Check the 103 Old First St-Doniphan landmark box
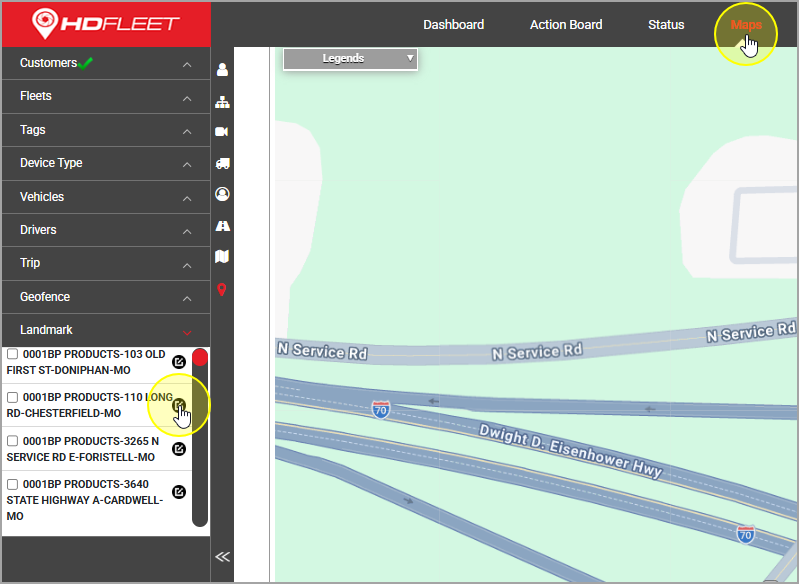The height and width of the screenshot is (584, 799). (x=13, y=354)
